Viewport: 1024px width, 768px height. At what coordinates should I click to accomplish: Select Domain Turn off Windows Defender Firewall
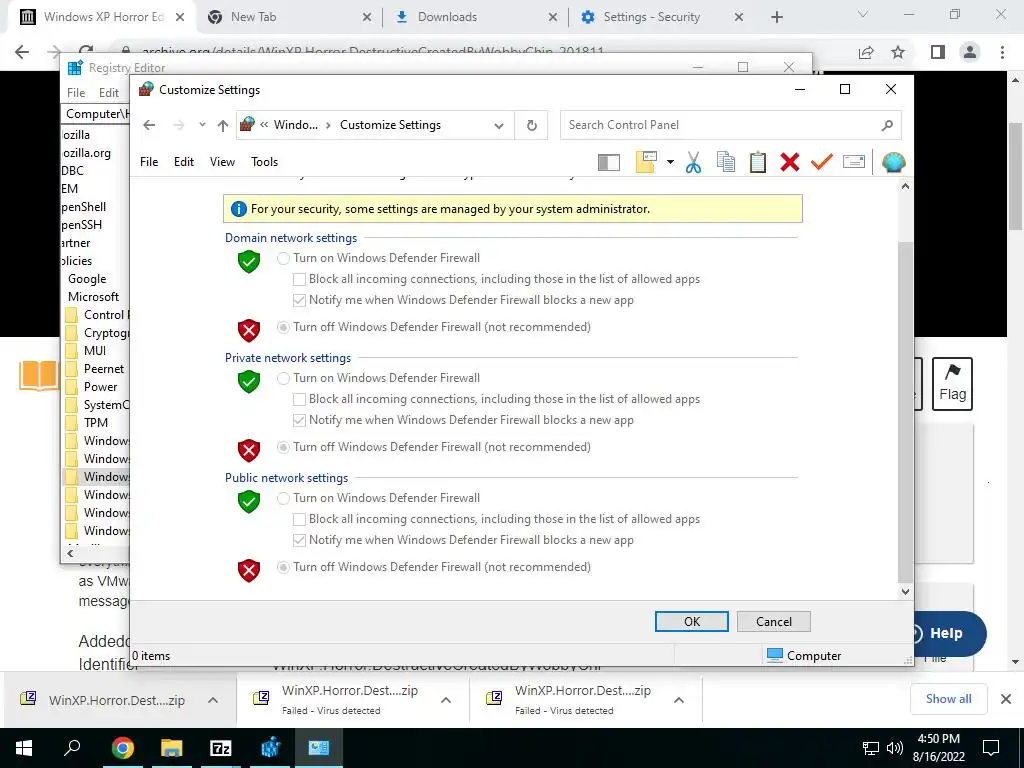[x=283, y=327]
